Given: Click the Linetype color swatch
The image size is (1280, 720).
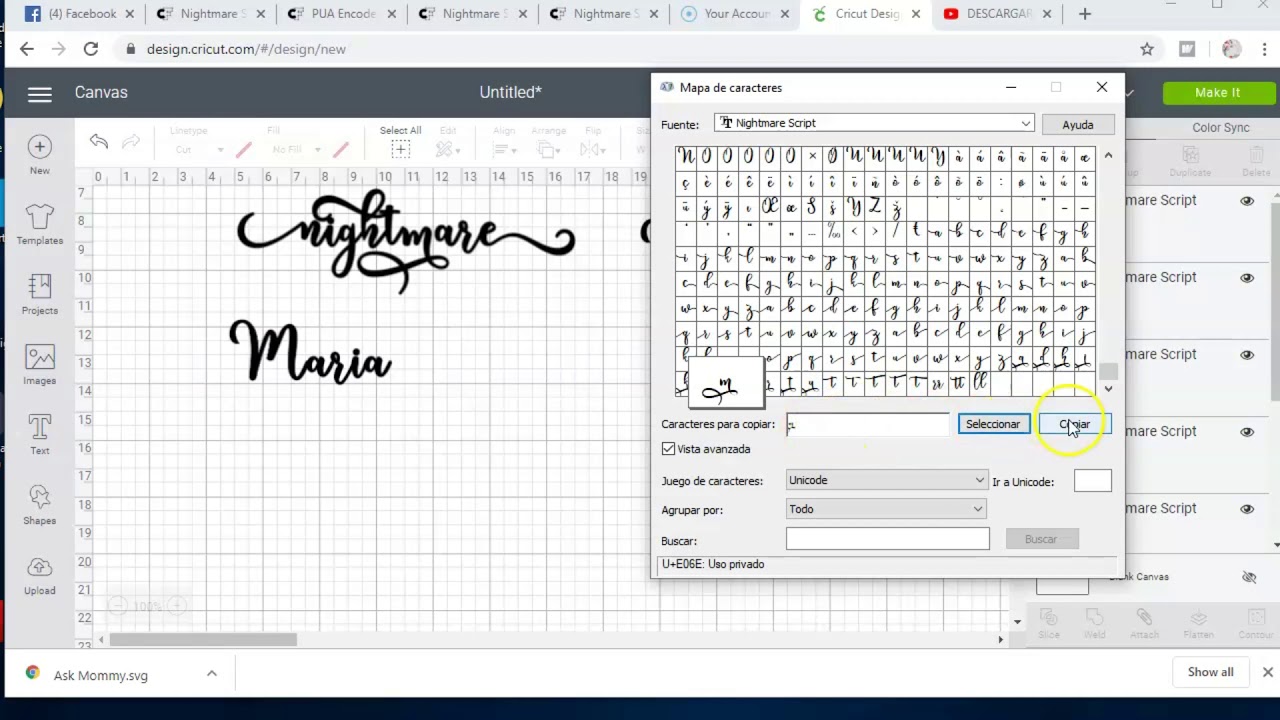Looking at the screenshot, I should 243,150.
